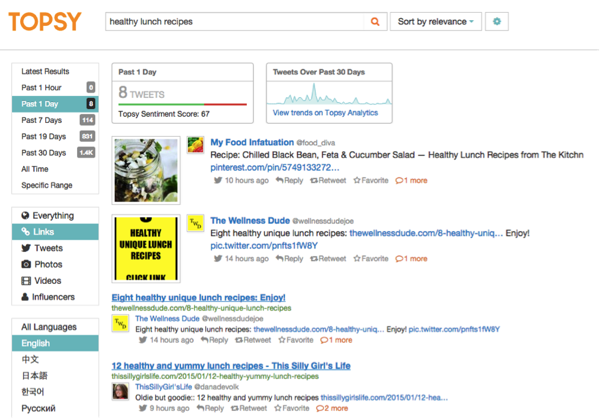Click the orange search magnifier icon
Viewport: 600px width, 418px height.
tap(375, 21)
